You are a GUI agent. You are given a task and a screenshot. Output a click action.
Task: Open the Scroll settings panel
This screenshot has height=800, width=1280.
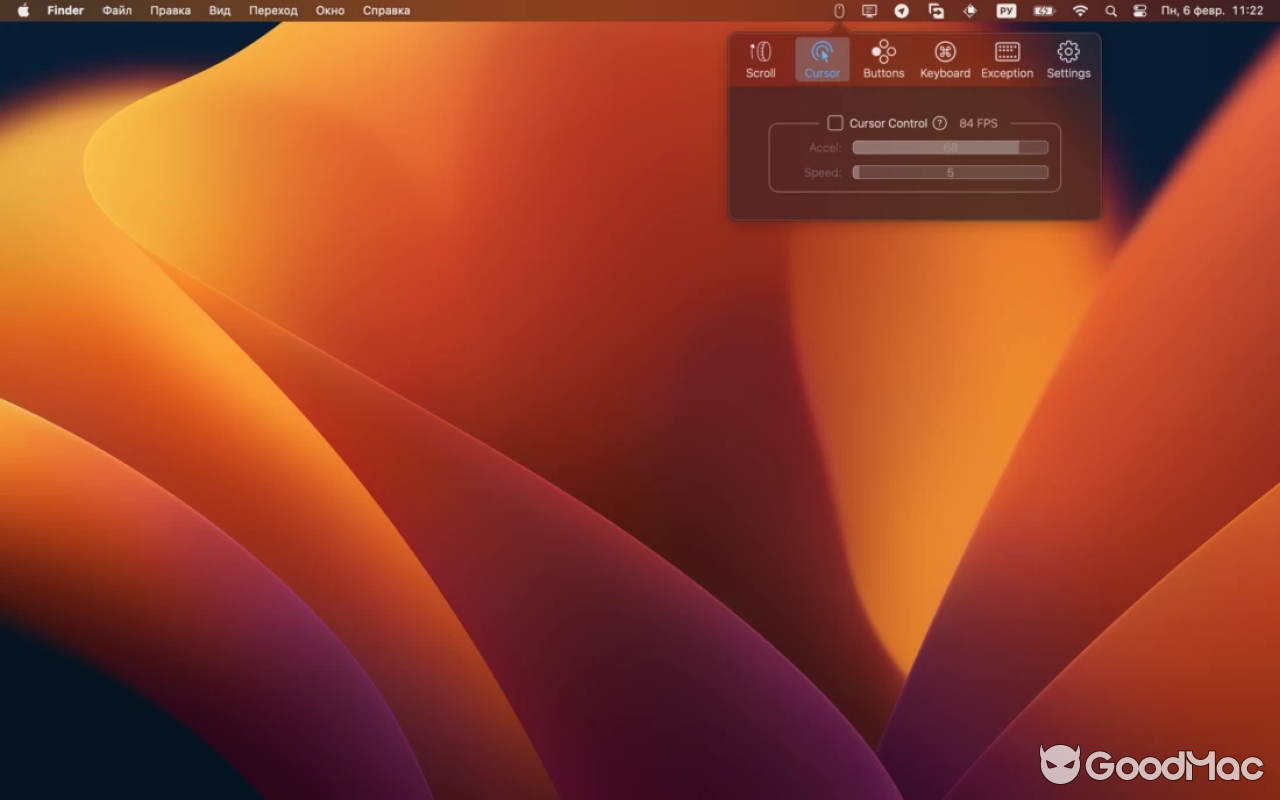(760, 57)
